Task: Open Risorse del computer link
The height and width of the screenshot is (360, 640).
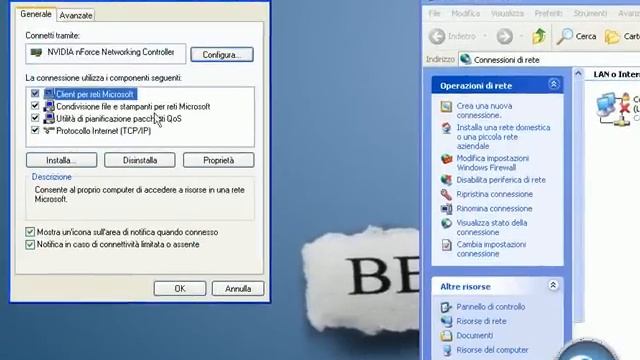Action: click(x=492, y=350)
